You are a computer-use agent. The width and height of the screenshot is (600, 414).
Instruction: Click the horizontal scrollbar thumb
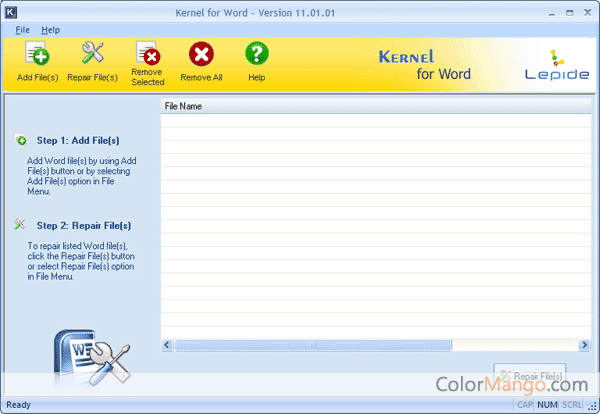[x=313, y=345]
